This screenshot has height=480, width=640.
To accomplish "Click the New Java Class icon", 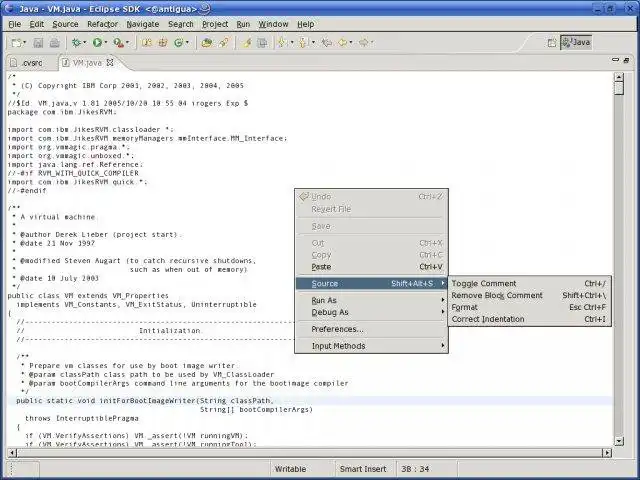I will pos(178,42).
